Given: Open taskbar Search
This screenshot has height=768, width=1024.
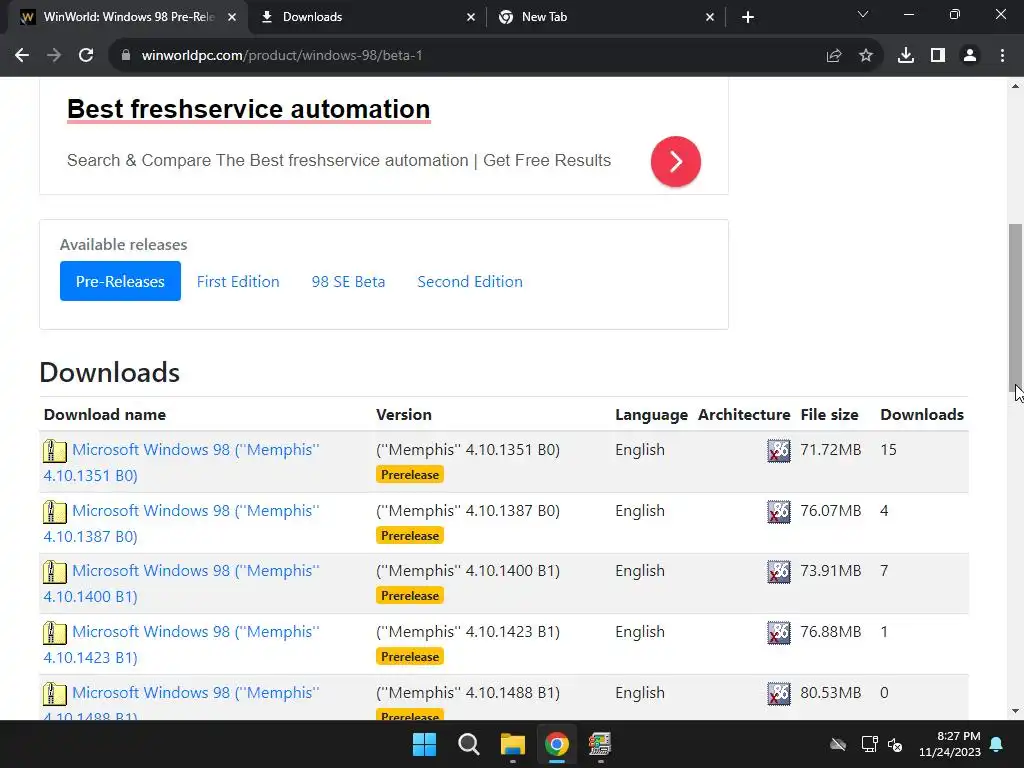Looking at the screenshot, I should coord(468,744).
